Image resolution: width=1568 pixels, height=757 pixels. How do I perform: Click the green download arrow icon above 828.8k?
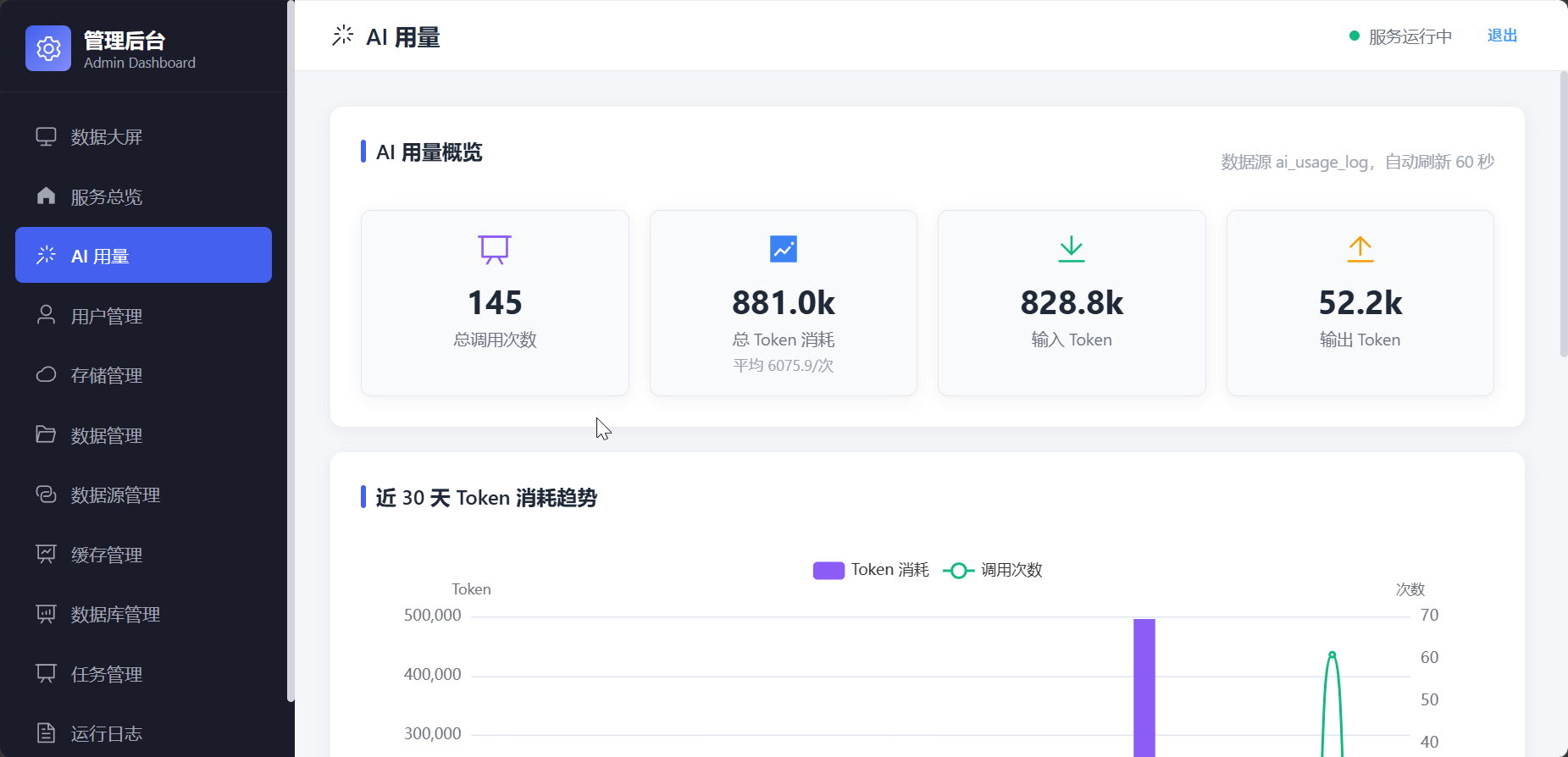[x=1072, y=249]
